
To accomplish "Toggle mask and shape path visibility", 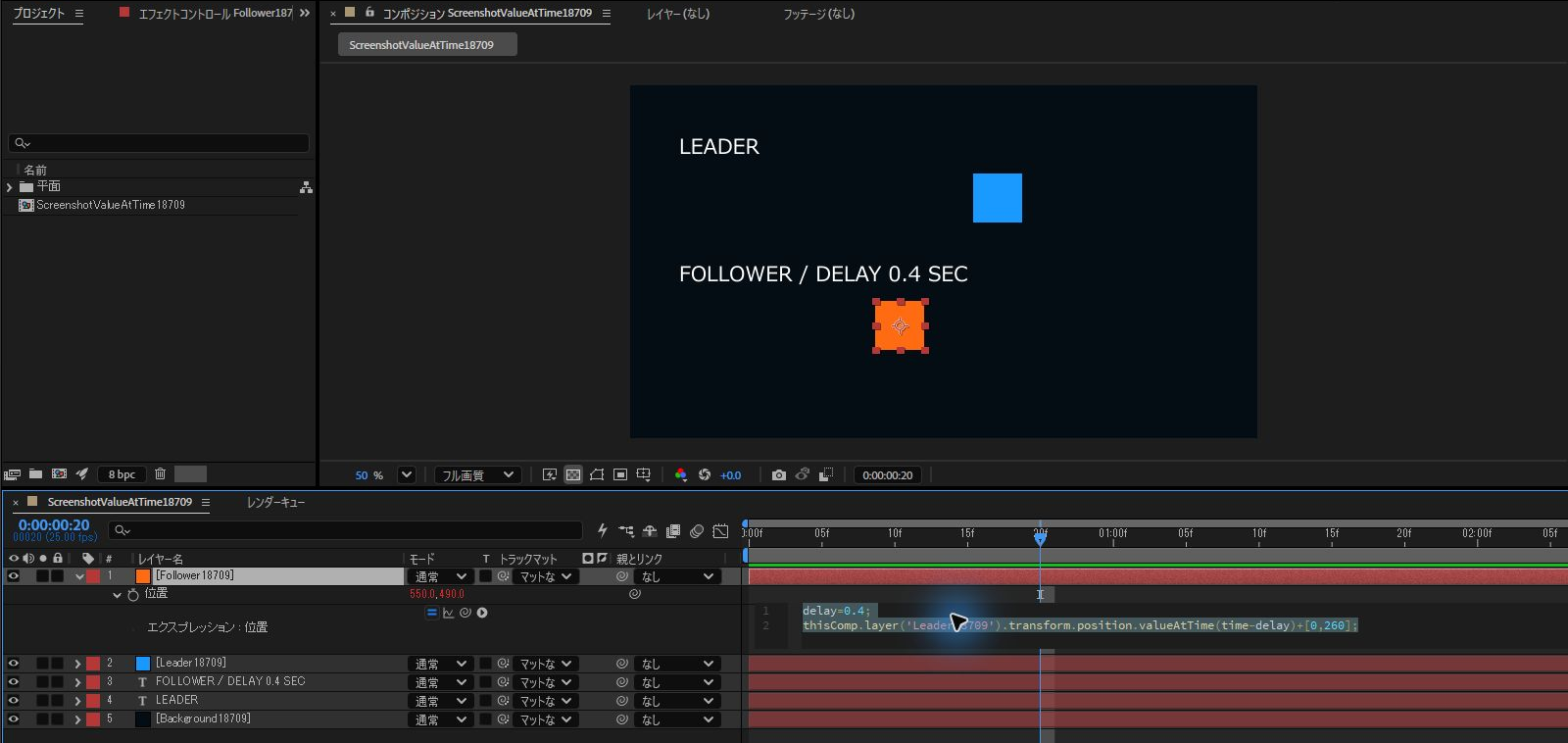I will [597, 474].
